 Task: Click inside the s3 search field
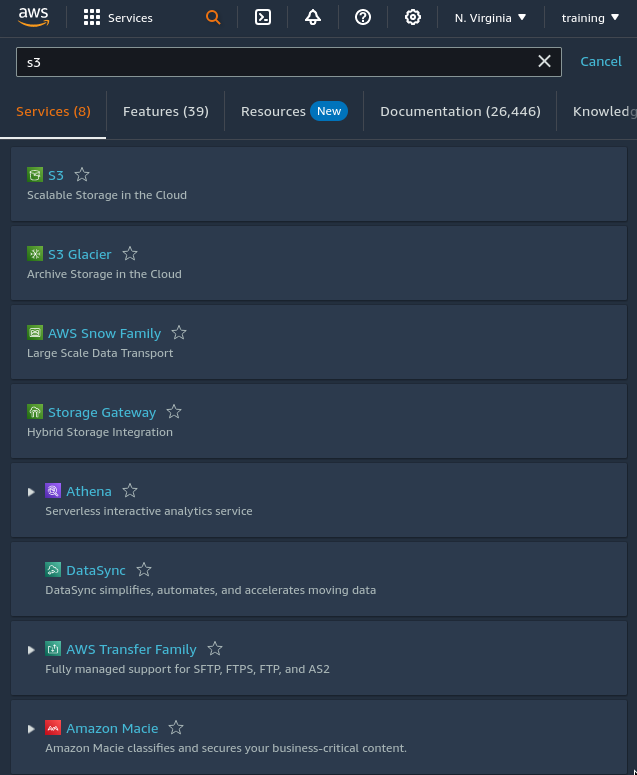[x=270, y=62]
